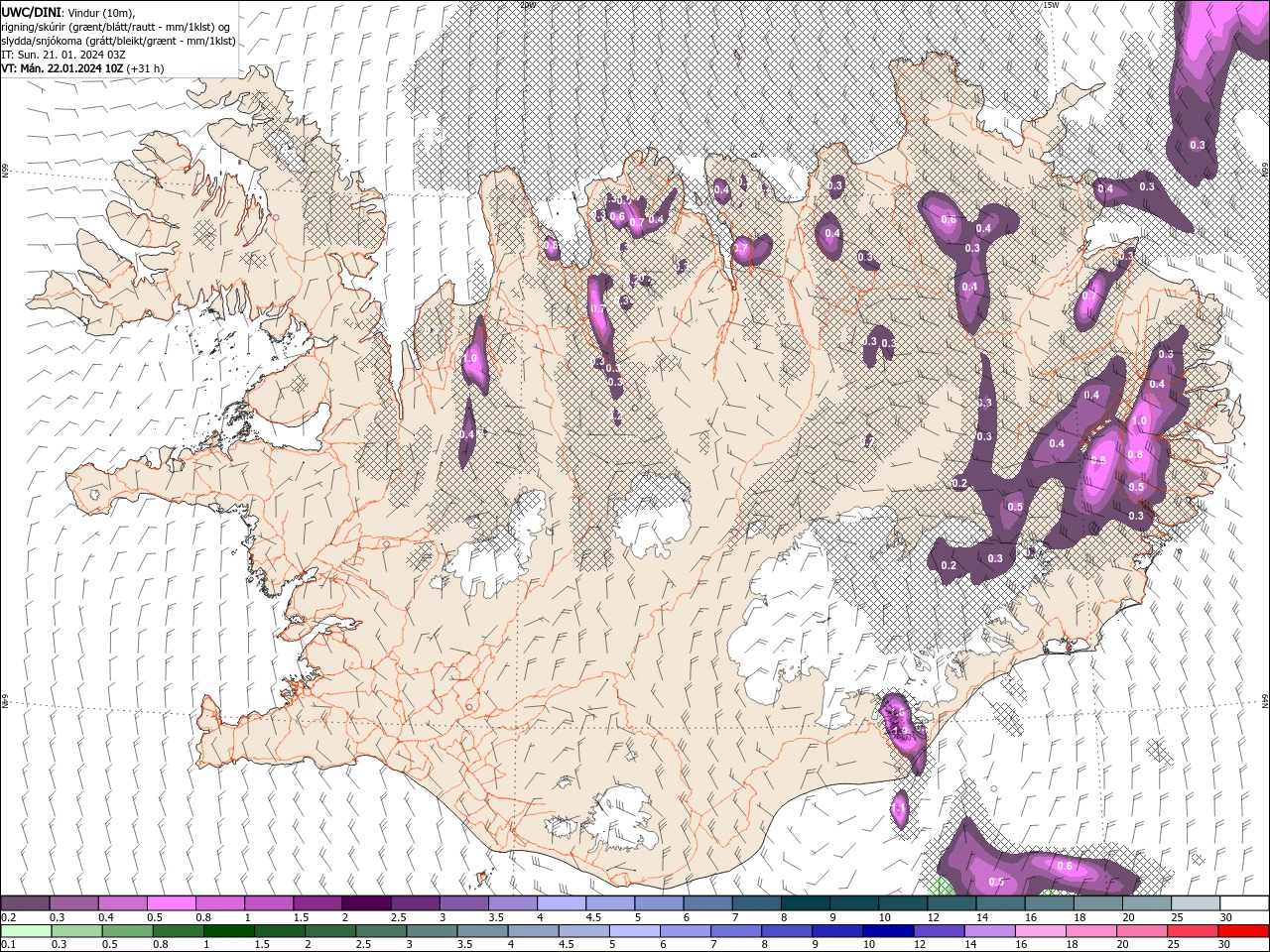Select the deep blue 10 mm rain scale swatch
This screenshot has height=952, width=1270.
[x=888, y=931]
